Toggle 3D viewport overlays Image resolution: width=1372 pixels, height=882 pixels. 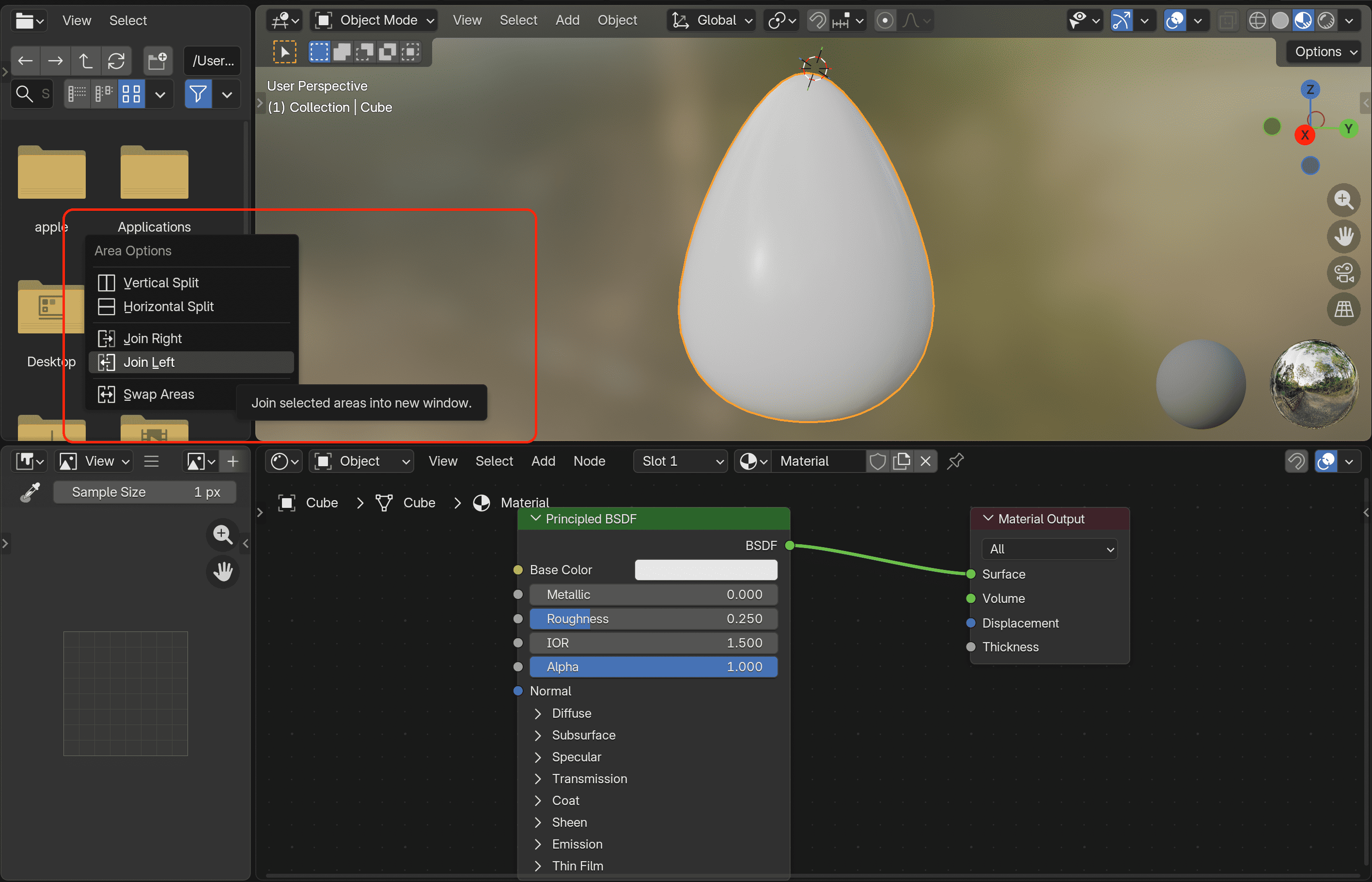click(1174, 21)
